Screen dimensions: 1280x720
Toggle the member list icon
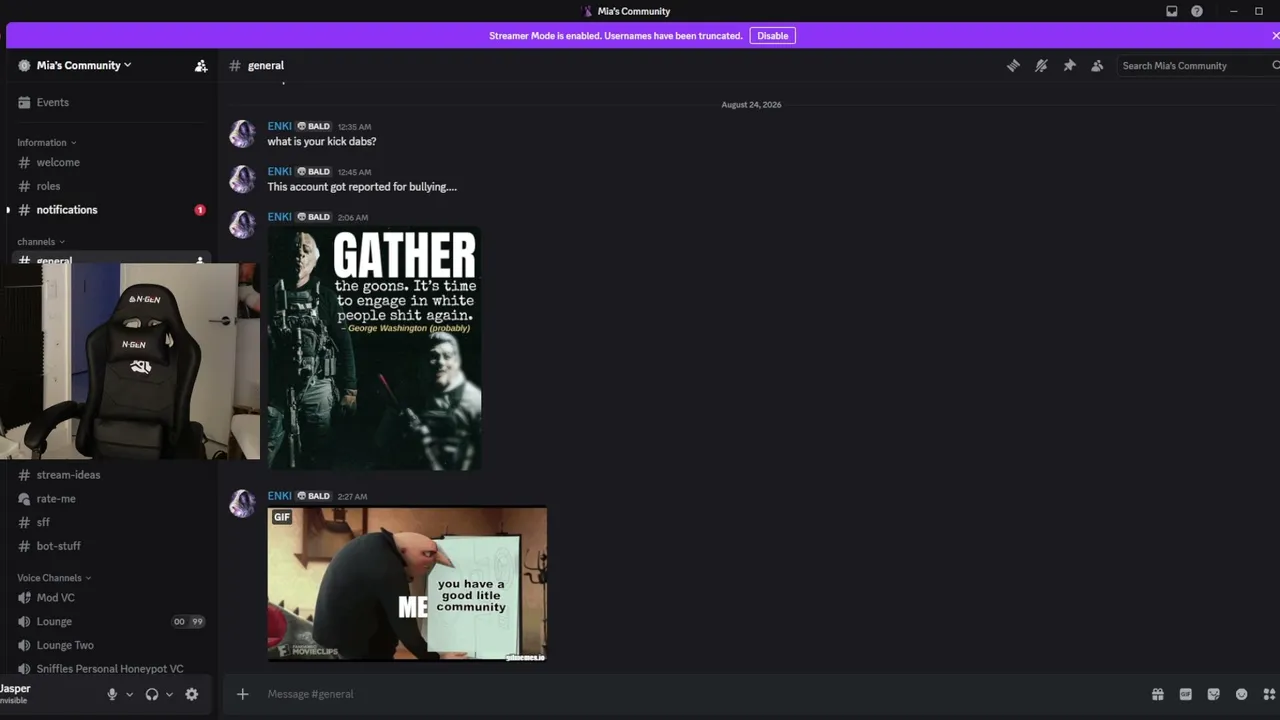tap(1097, 66)
